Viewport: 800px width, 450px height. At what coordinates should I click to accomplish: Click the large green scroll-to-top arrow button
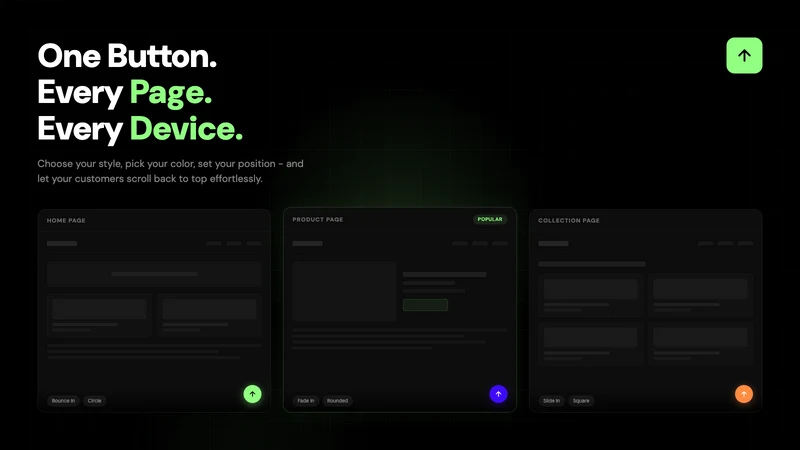click(x=744, y=56)
